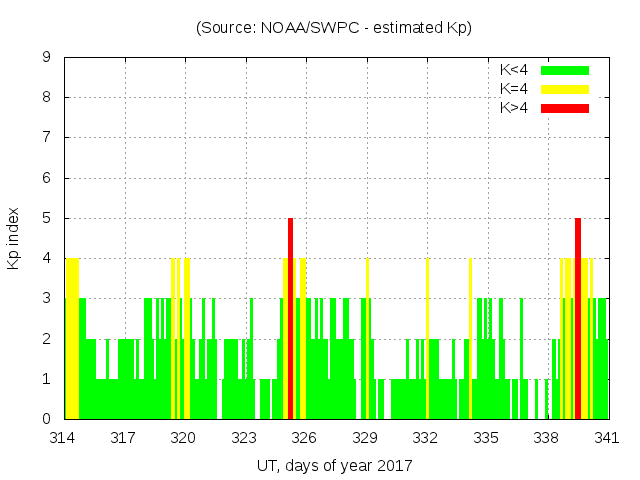Click the green K<4 legend swatch
This screenshot has height=480, width=640.
(x=565, y=70)
